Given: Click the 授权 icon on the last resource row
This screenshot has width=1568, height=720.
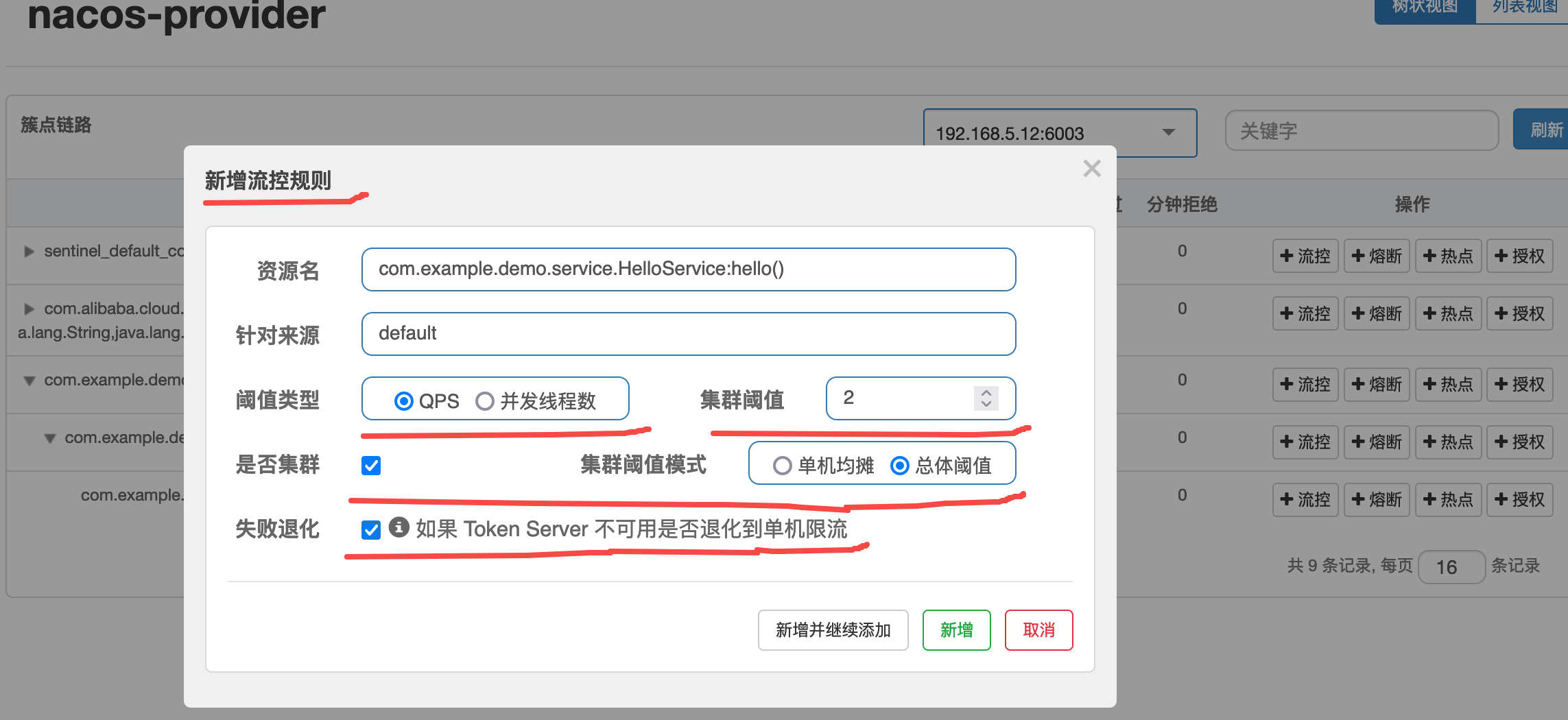Looking at the screenshot, I should point(1520,500).
